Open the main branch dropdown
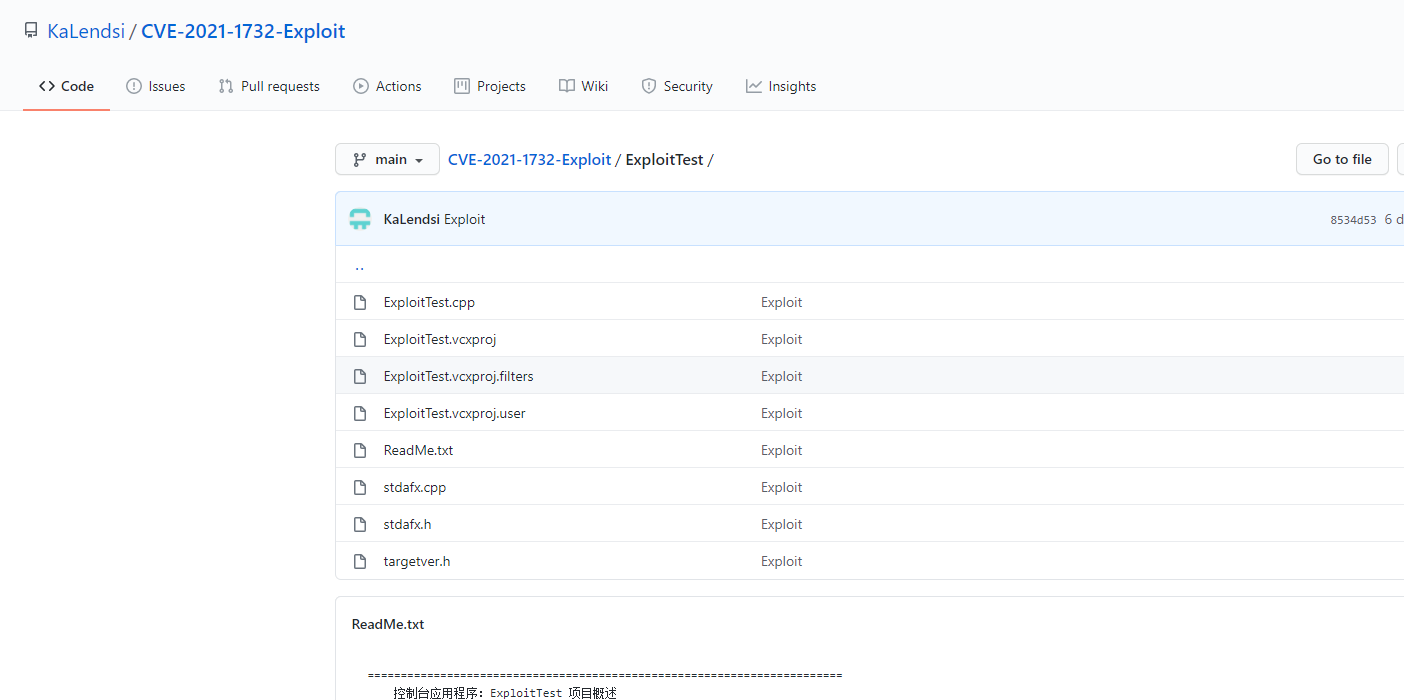The image size is (1404, 700). 388,159
